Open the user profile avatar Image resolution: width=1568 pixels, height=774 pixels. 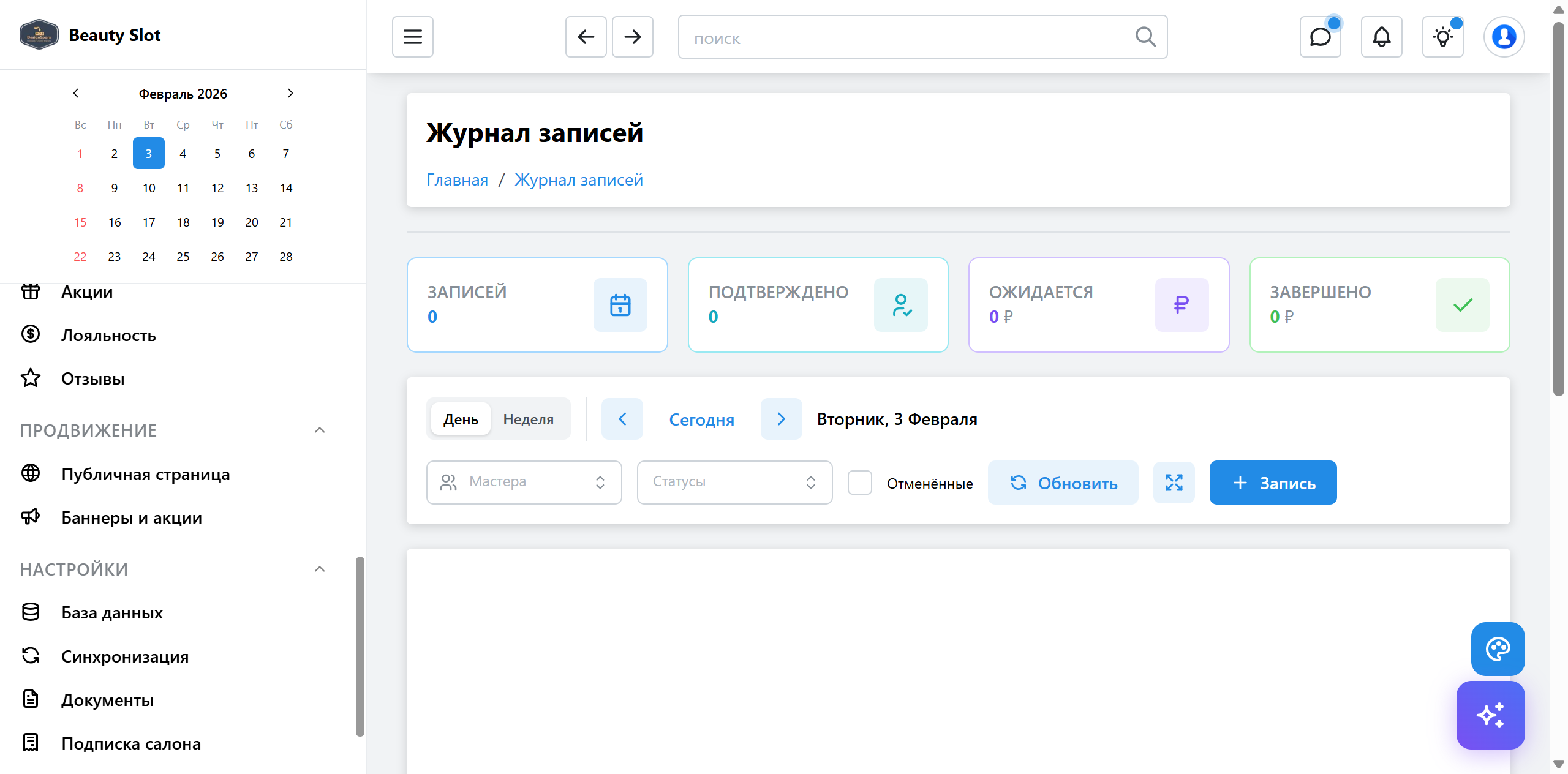click(x=1504, y=37)
